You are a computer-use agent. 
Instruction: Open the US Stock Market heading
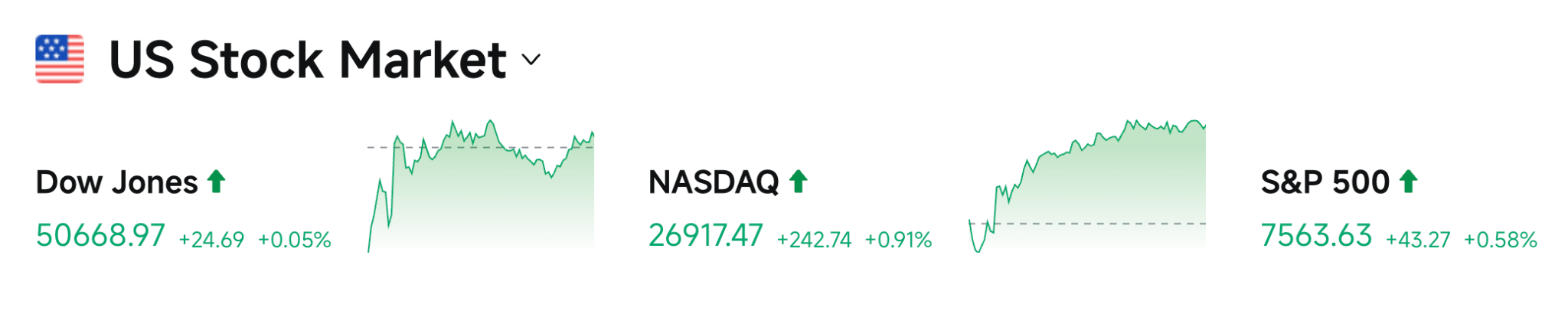[308, 60]
